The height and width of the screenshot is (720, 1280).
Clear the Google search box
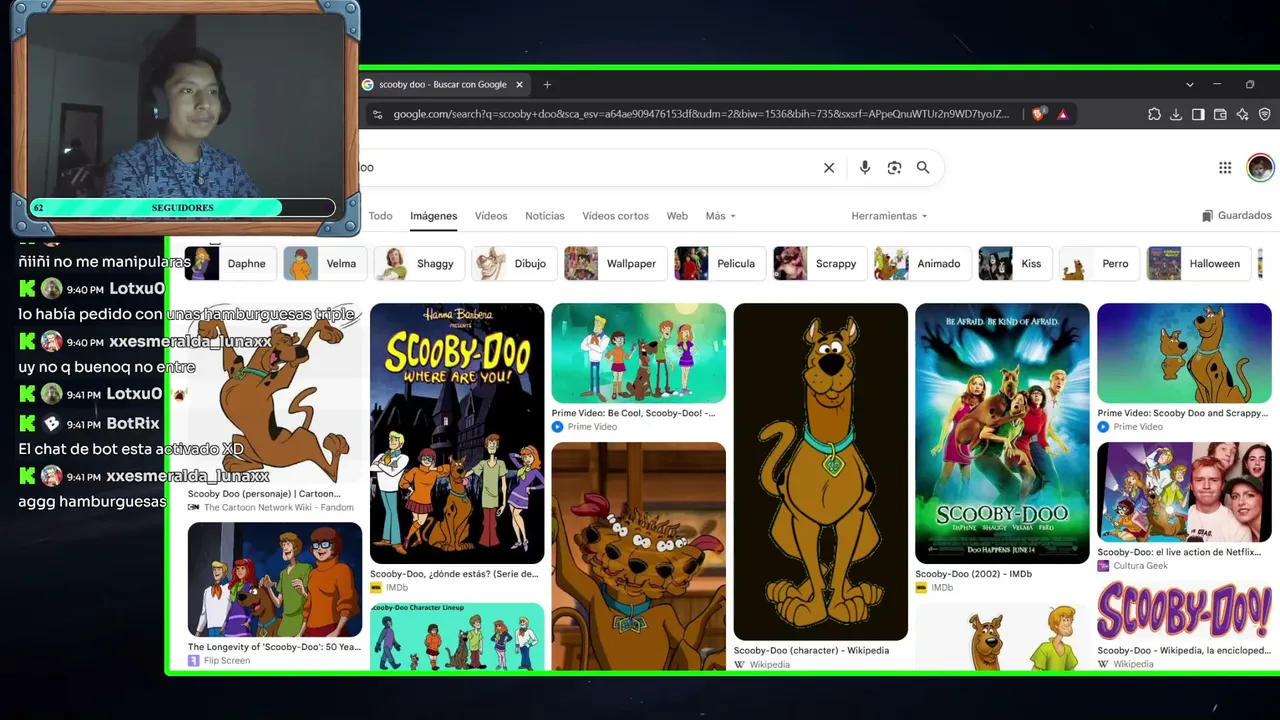click(829, 168)
